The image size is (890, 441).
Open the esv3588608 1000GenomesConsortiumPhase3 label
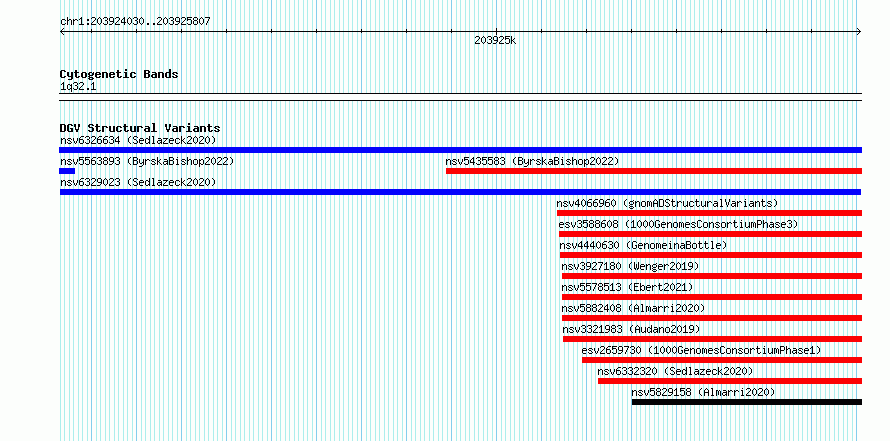[x=678, y=224]
